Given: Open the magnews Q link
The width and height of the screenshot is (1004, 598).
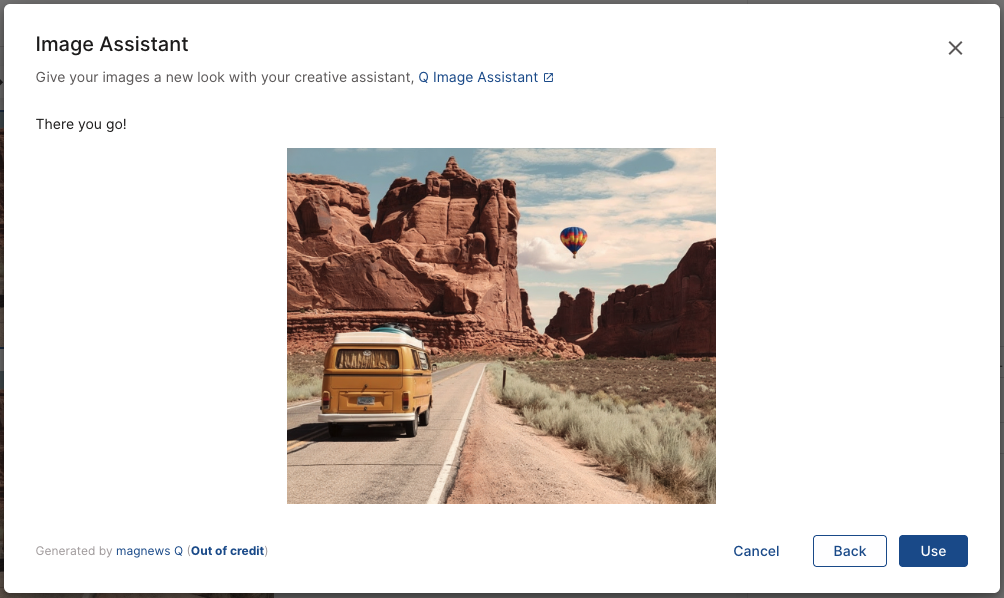Looking at the screenshot, I should [149, 551].
